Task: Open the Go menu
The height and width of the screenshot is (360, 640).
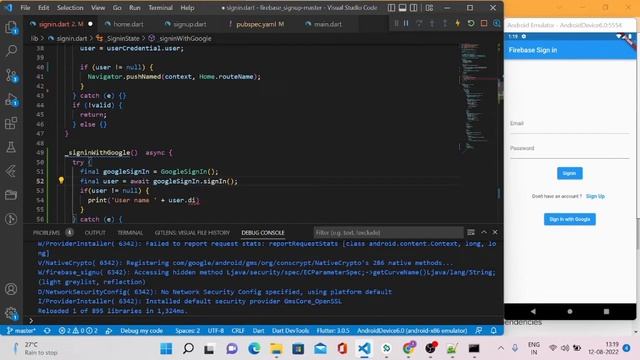Action: (x=117, y=8)
